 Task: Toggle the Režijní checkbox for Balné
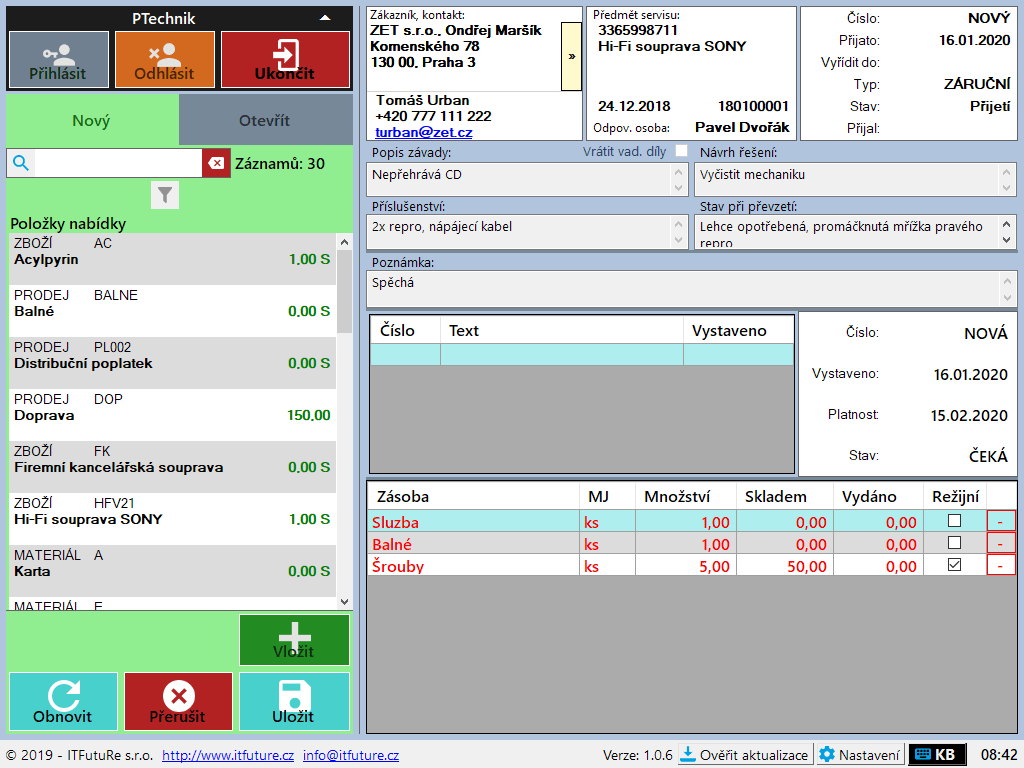(x=954, y=543)
